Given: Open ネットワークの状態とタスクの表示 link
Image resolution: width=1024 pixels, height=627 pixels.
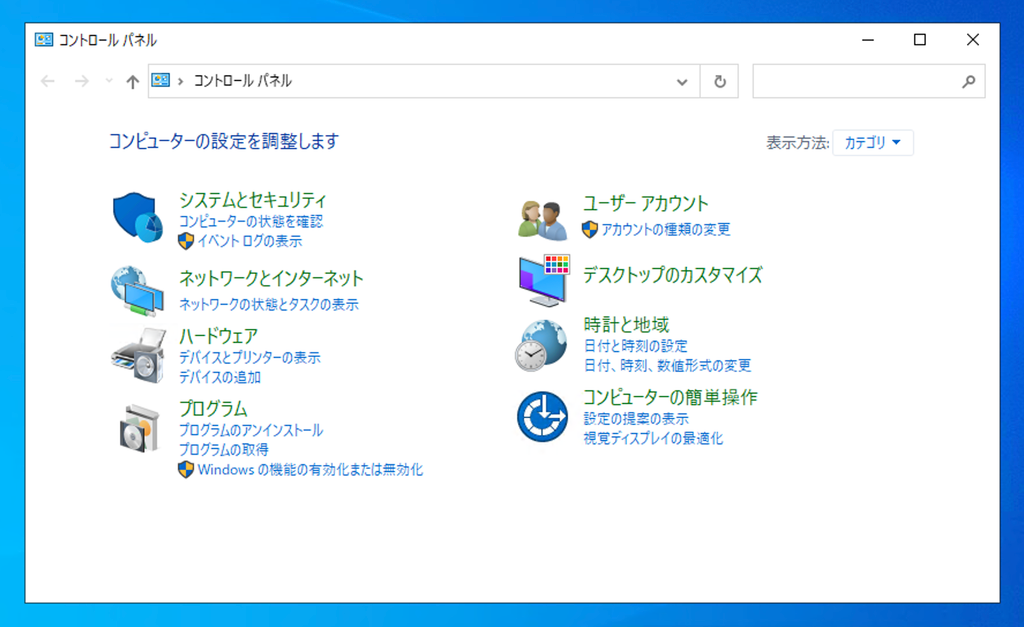Looking at the screenshot, I should pos(268,304).
